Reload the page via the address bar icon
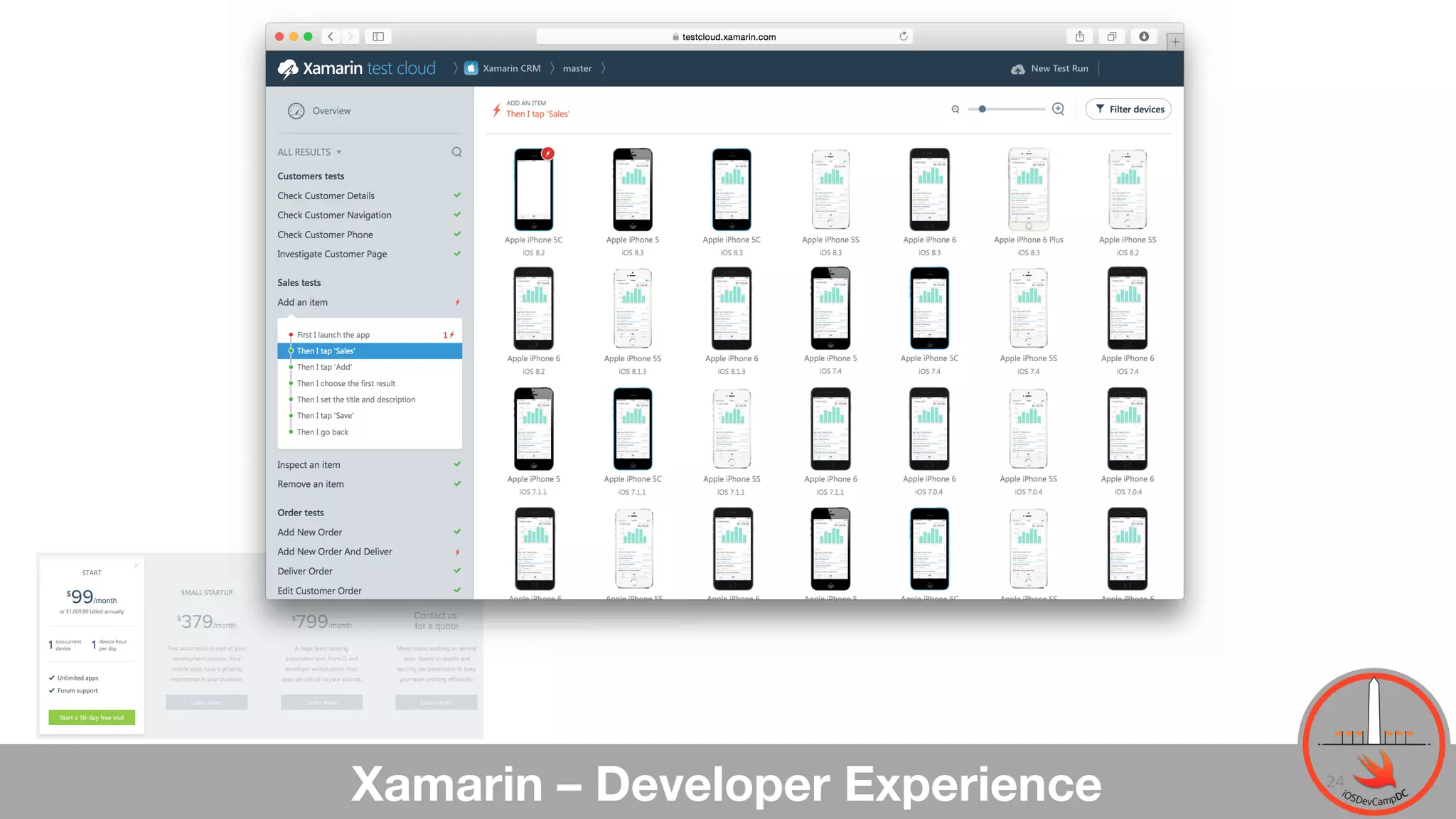Image resolution: width=1456 pixels, height=819 pixels. [904, 36]
